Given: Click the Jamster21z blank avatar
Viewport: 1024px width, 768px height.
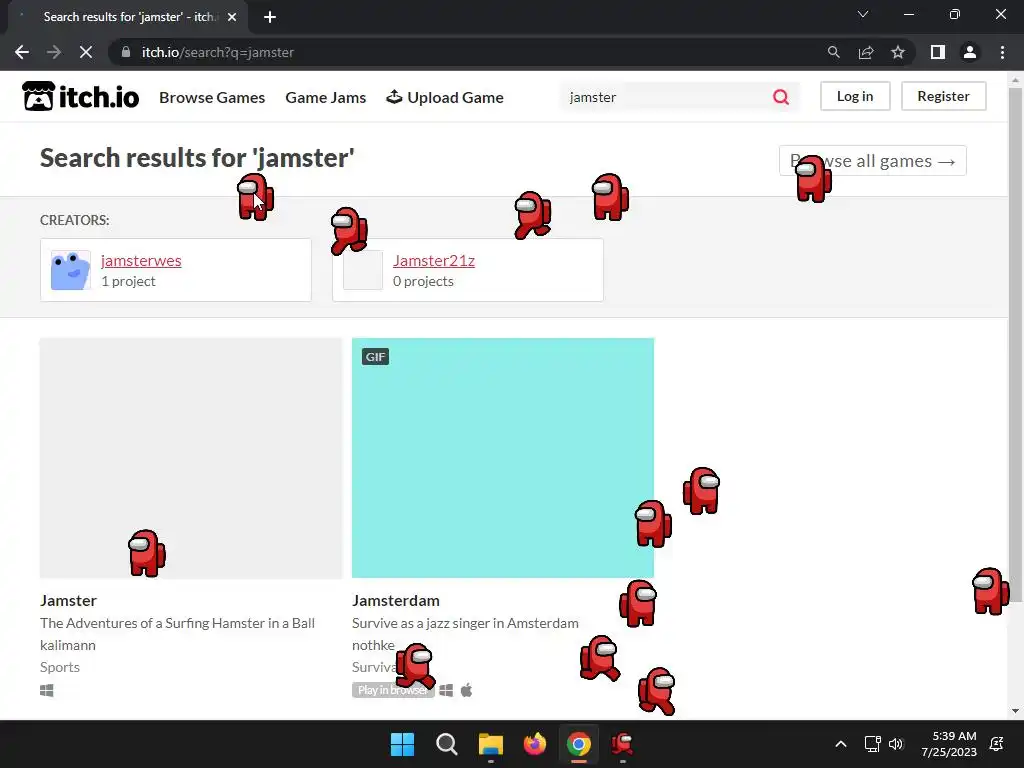Looking at the screenshot, I should (x=363, y=270).
